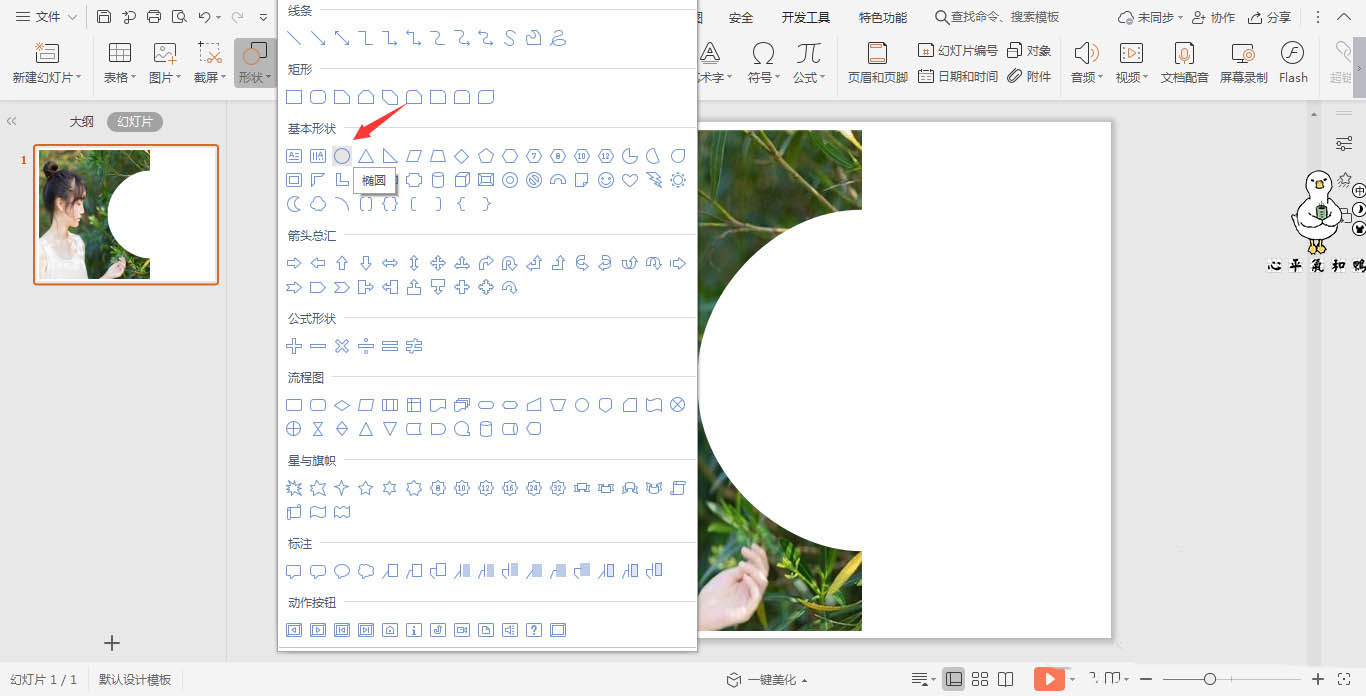Select the straight line shape under 线条

tap(294, 38)
